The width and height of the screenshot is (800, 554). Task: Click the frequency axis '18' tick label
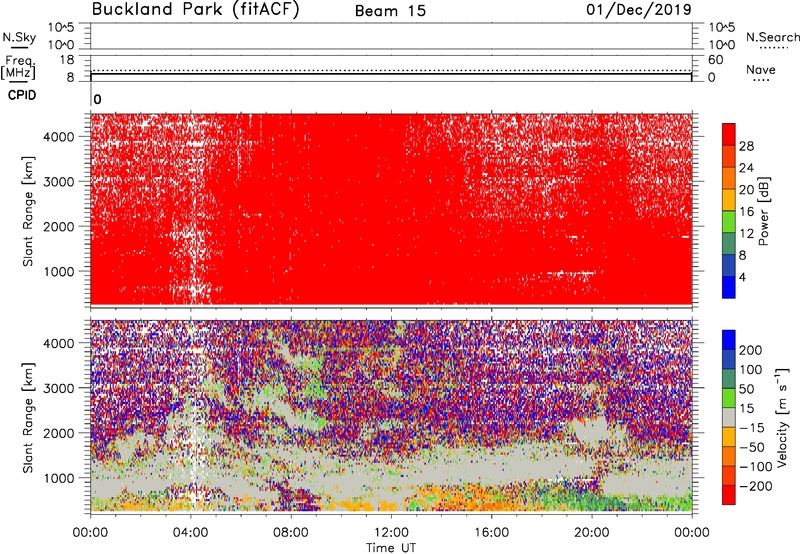67,60
